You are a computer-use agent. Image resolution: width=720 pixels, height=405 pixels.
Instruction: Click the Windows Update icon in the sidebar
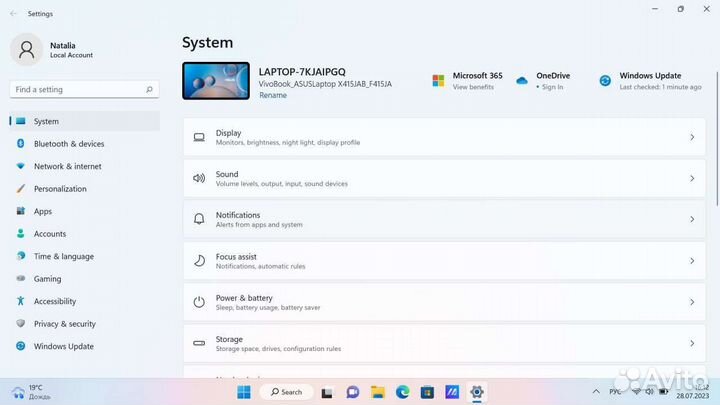21,346
